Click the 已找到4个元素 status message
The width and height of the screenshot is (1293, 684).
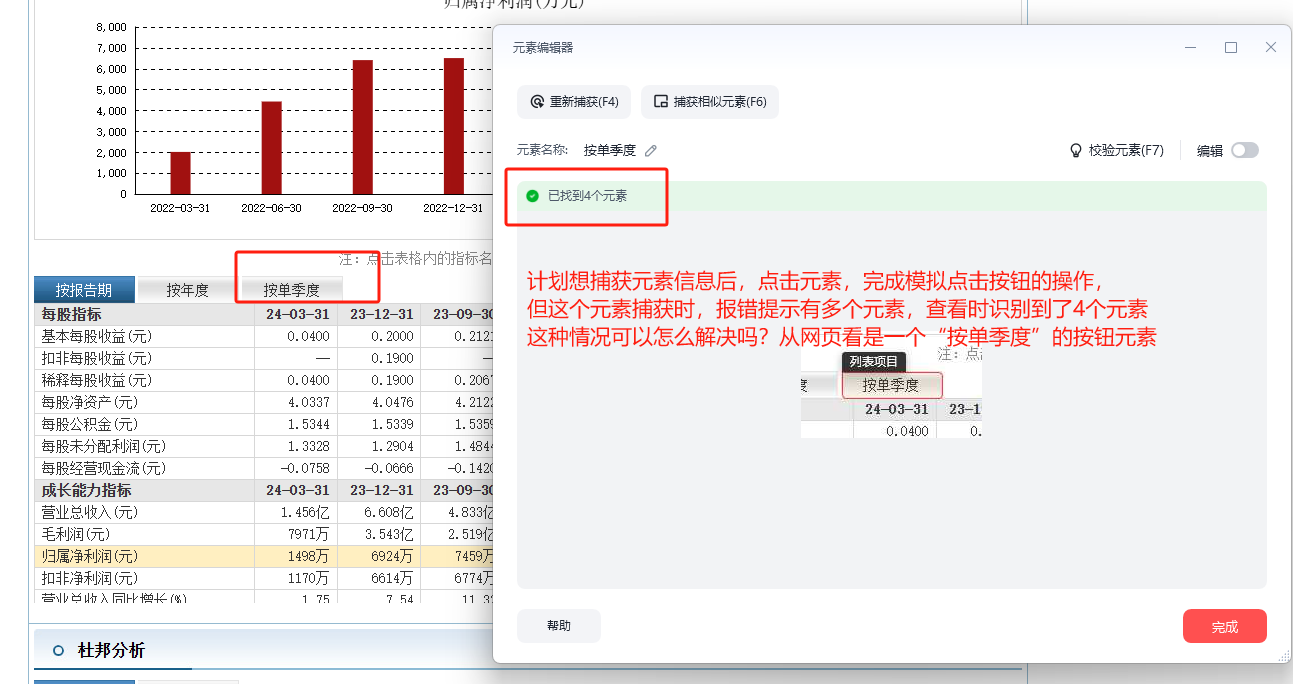587,196
